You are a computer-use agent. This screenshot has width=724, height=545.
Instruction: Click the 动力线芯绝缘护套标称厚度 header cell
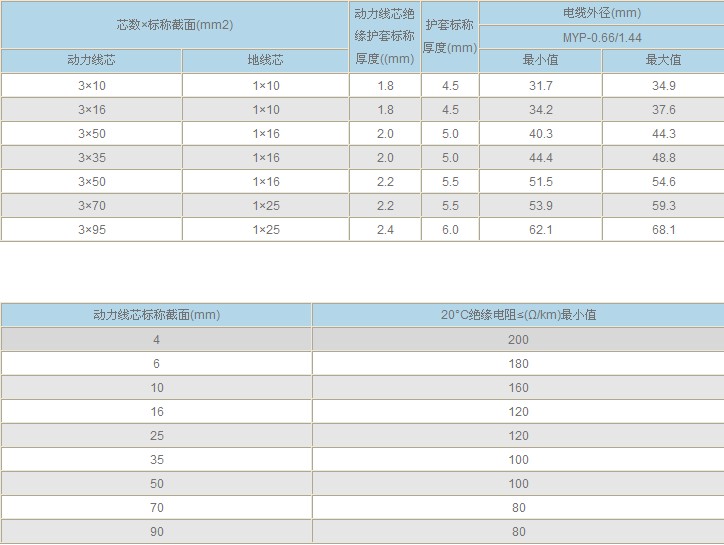385,37
